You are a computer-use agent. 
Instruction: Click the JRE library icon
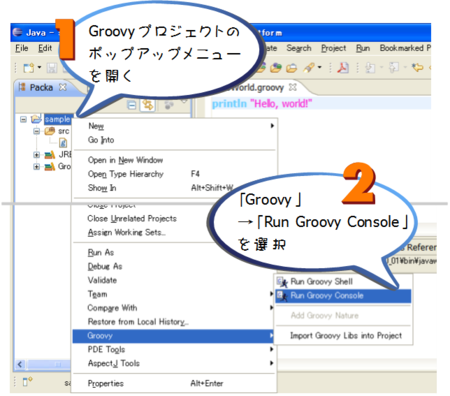pos(50,155)
